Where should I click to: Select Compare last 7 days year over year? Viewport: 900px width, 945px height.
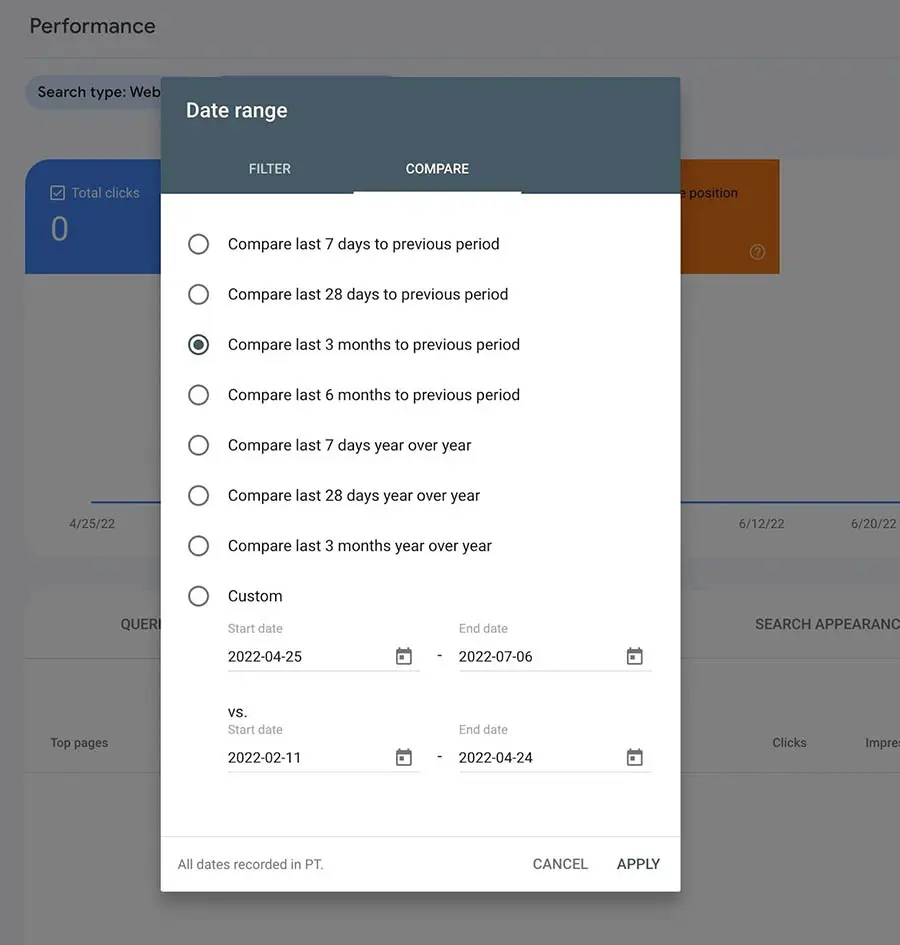(199, 445)
